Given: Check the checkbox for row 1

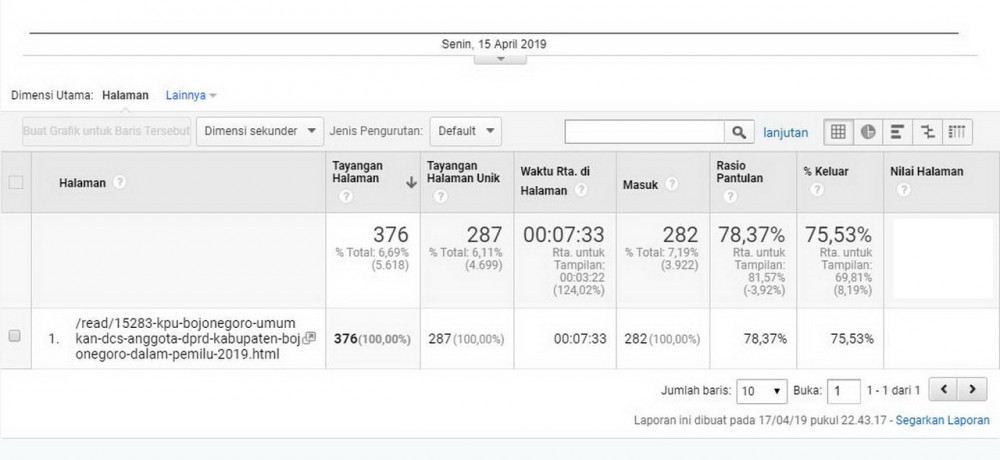Looking at the screenshot, I should [15, 337].
